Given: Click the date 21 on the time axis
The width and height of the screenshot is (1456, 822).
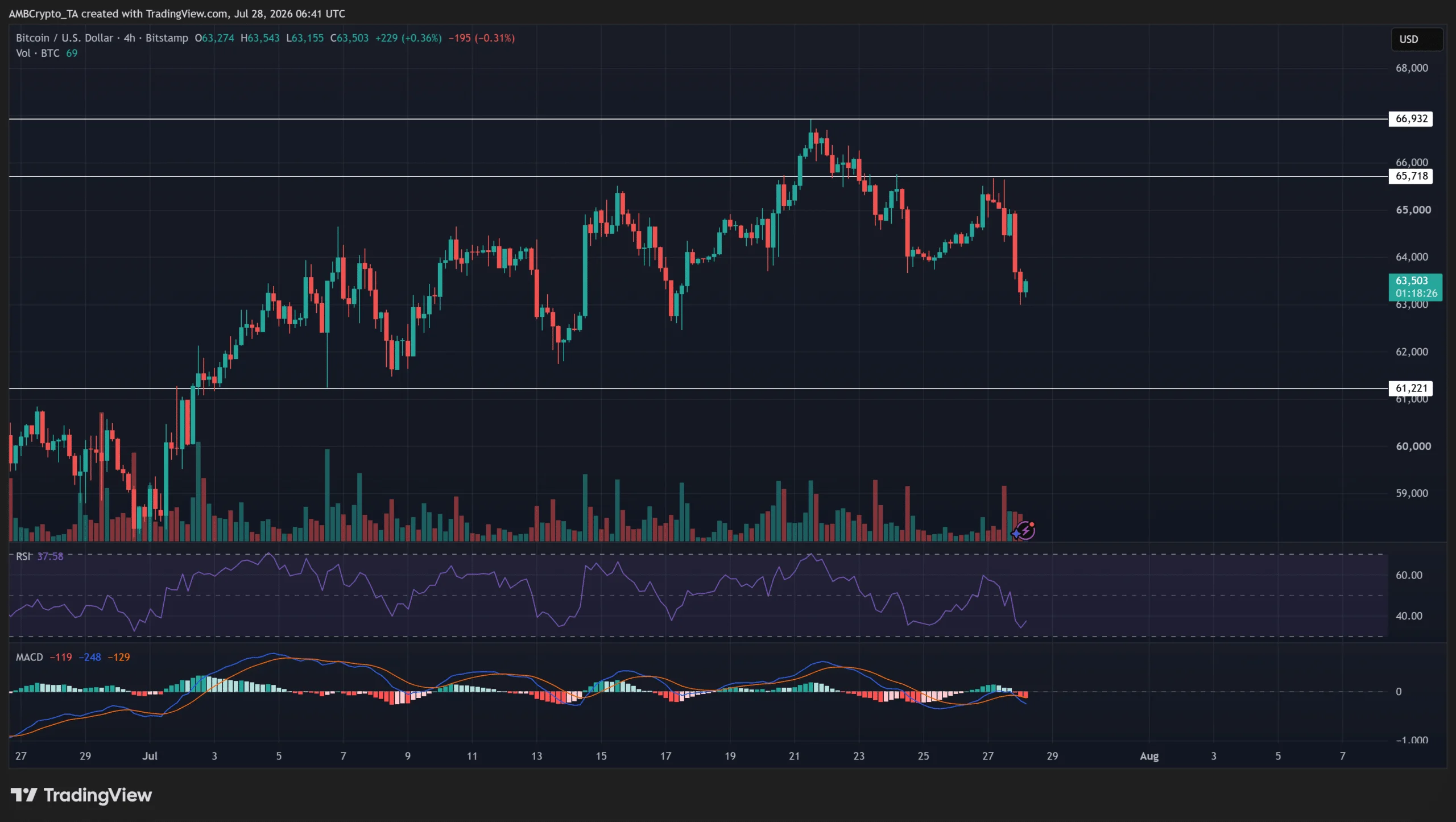Looking at the screenshot, I should pos(794,756).
